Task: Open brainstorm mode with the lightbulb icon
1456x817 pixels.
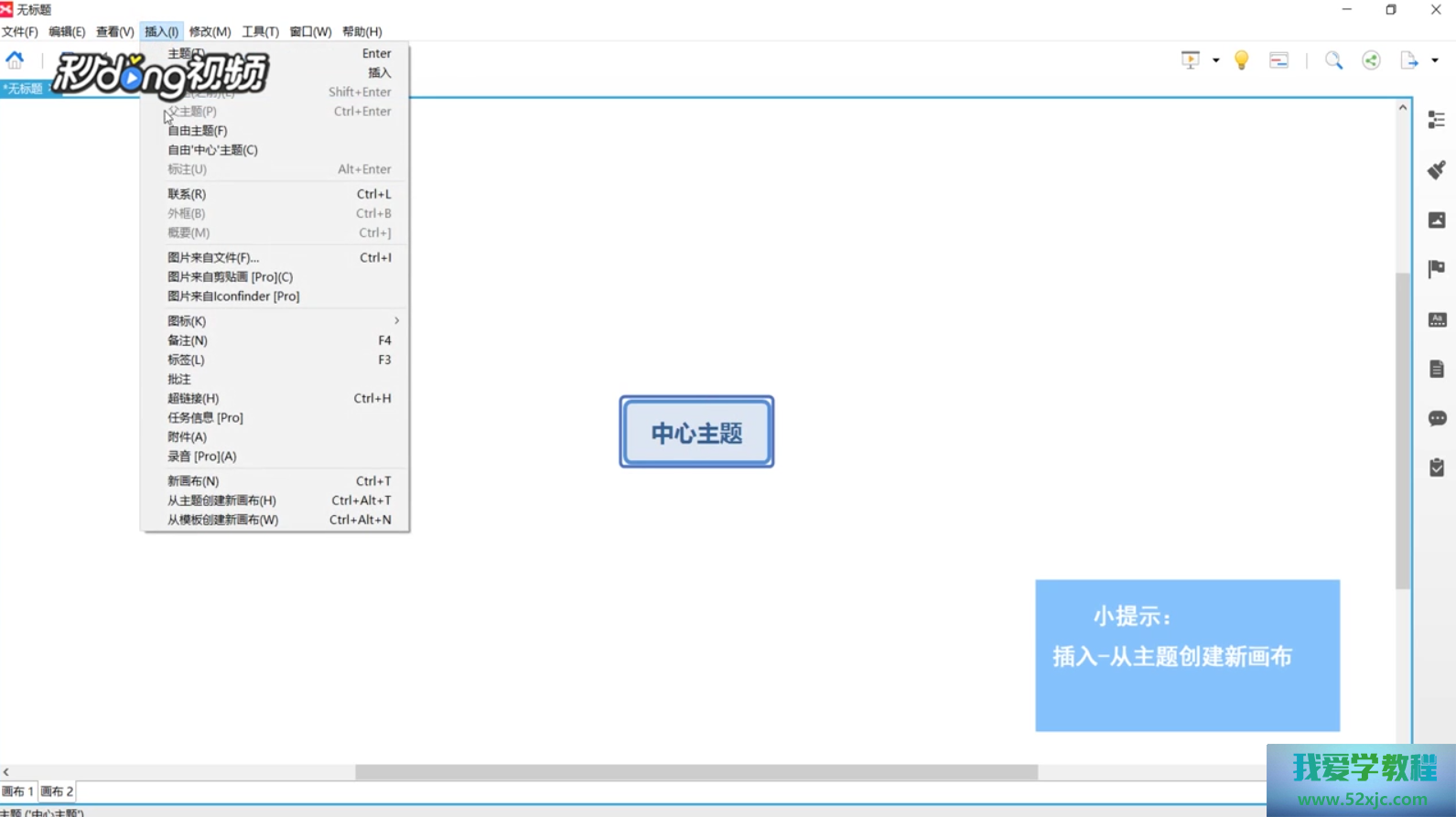Action: pos(1241,60)
